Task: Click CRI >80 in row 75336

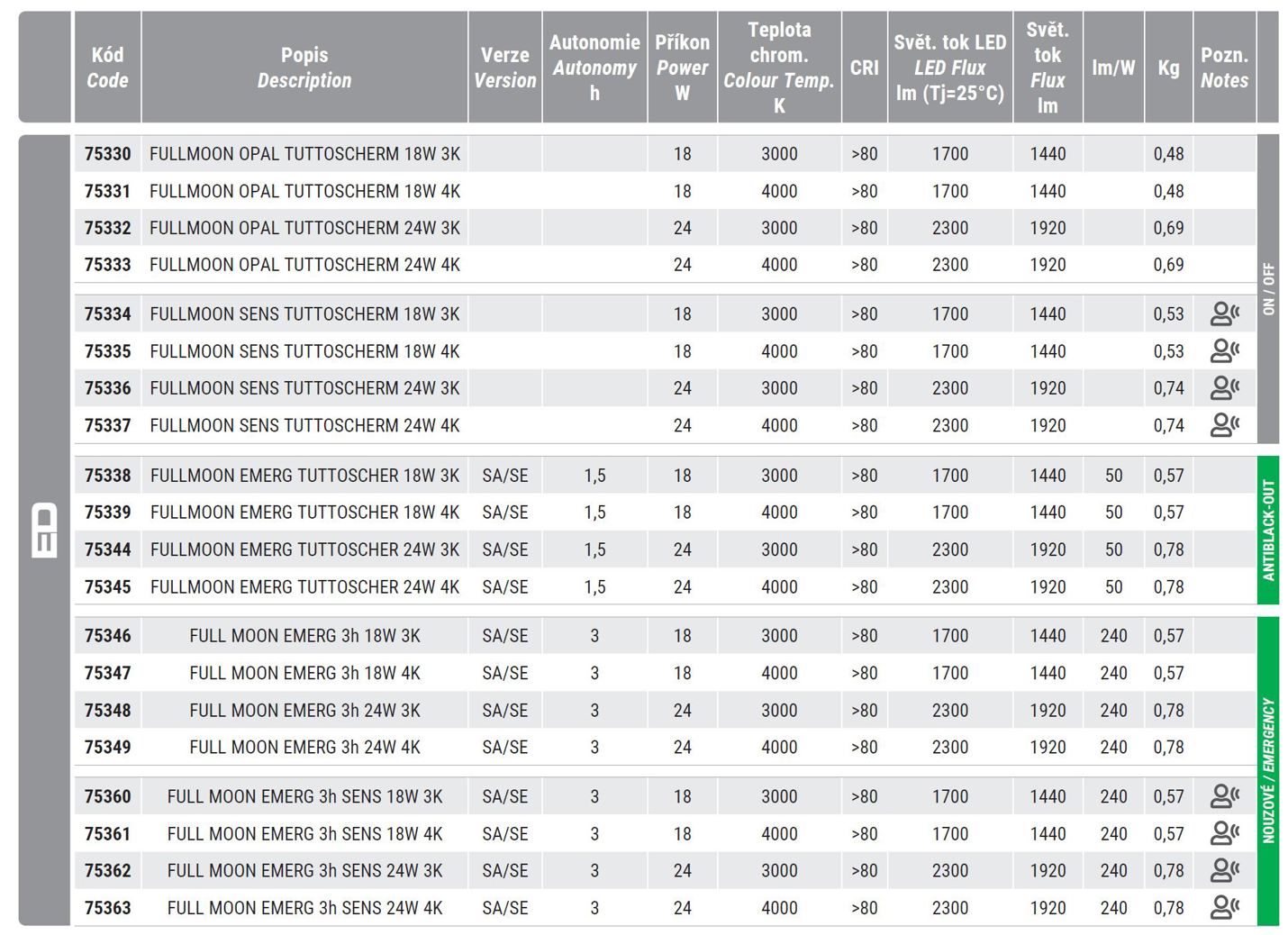Action: (x=865, y=388)
